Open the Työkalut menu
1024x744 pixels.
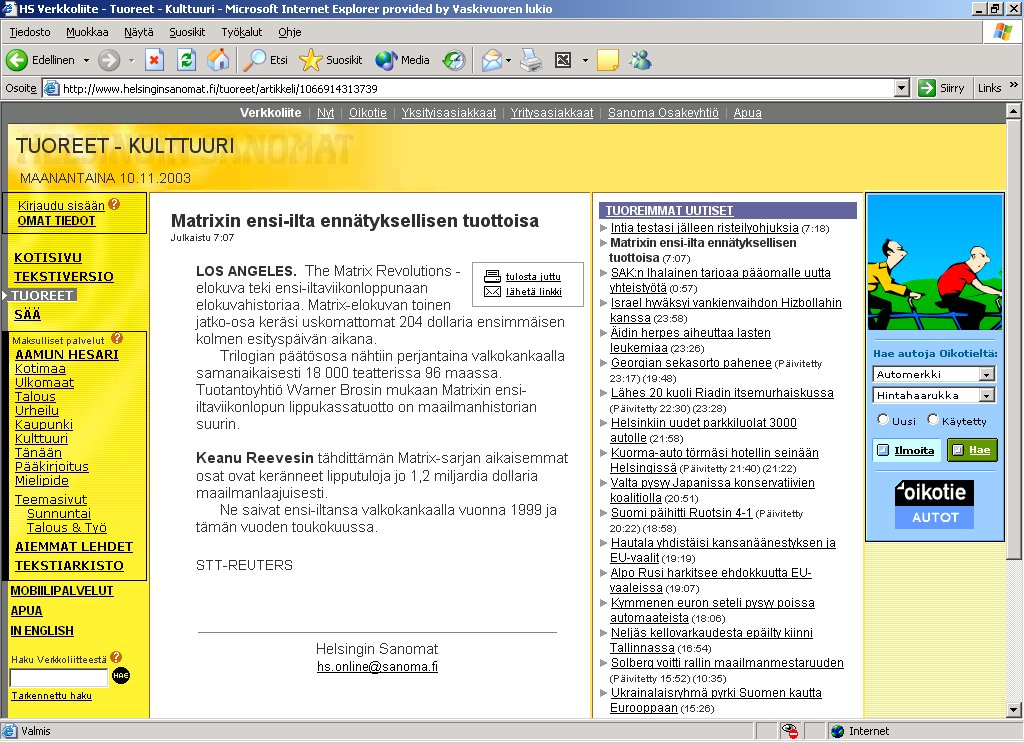[242, 32]
